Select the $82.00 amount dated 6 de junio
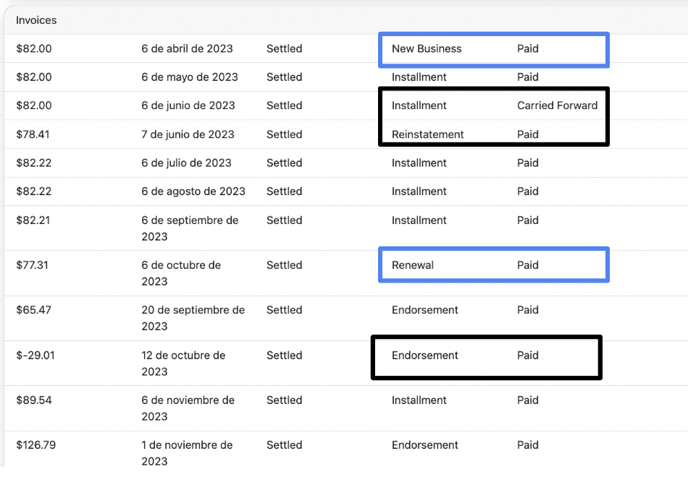 tap(34, 106)
